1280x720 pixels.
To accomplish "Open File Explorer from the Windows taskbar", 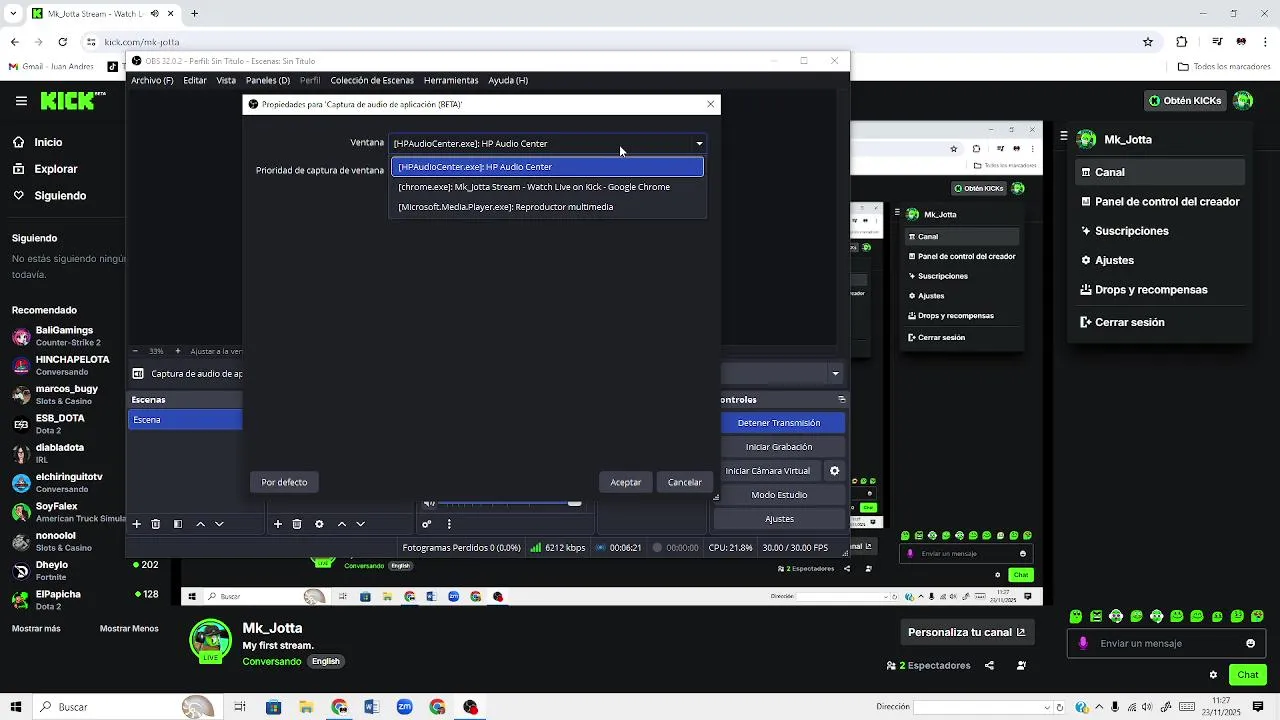I will click(x=306, y=707).
